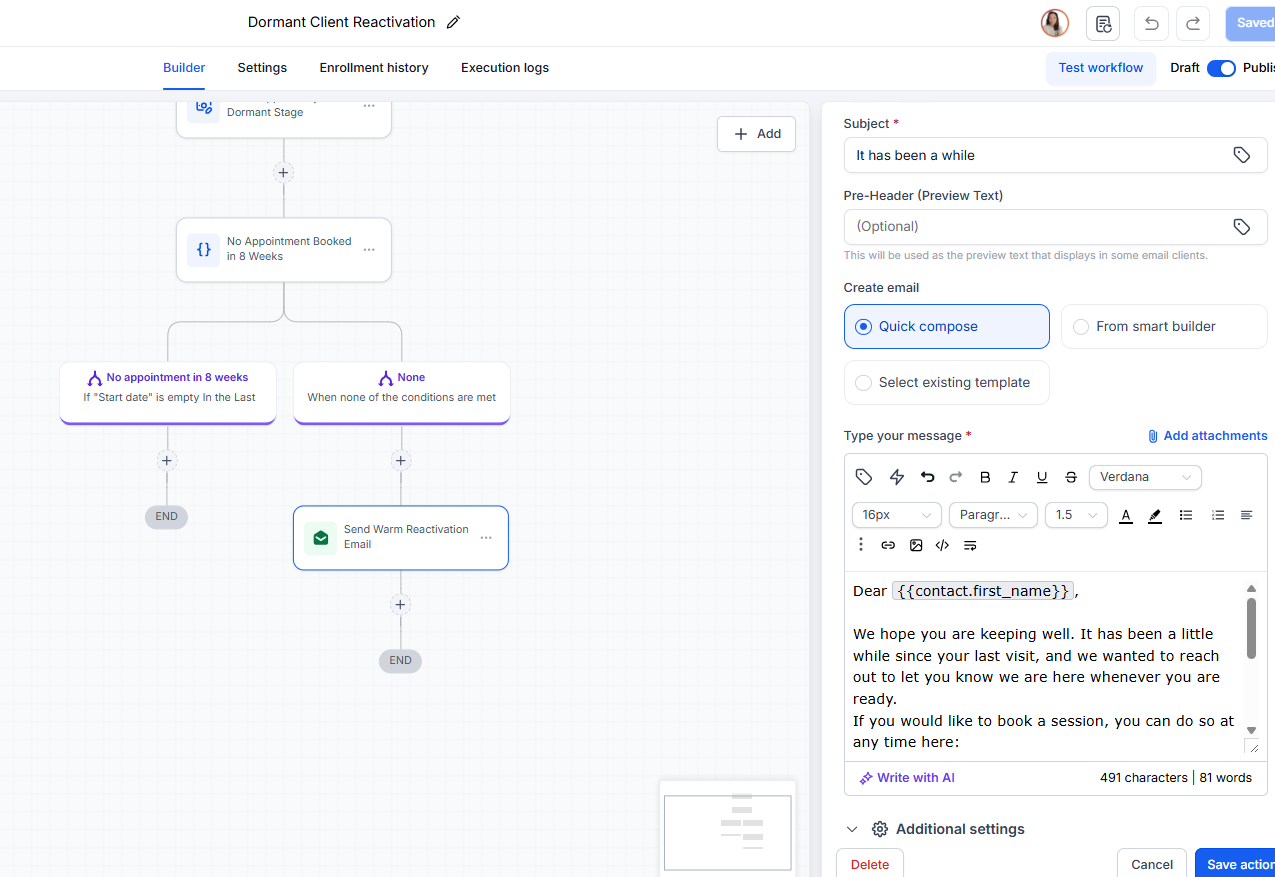Click the Test workflow button
The height and width of the screenshot is (877, 1275).
[1101, 68]
